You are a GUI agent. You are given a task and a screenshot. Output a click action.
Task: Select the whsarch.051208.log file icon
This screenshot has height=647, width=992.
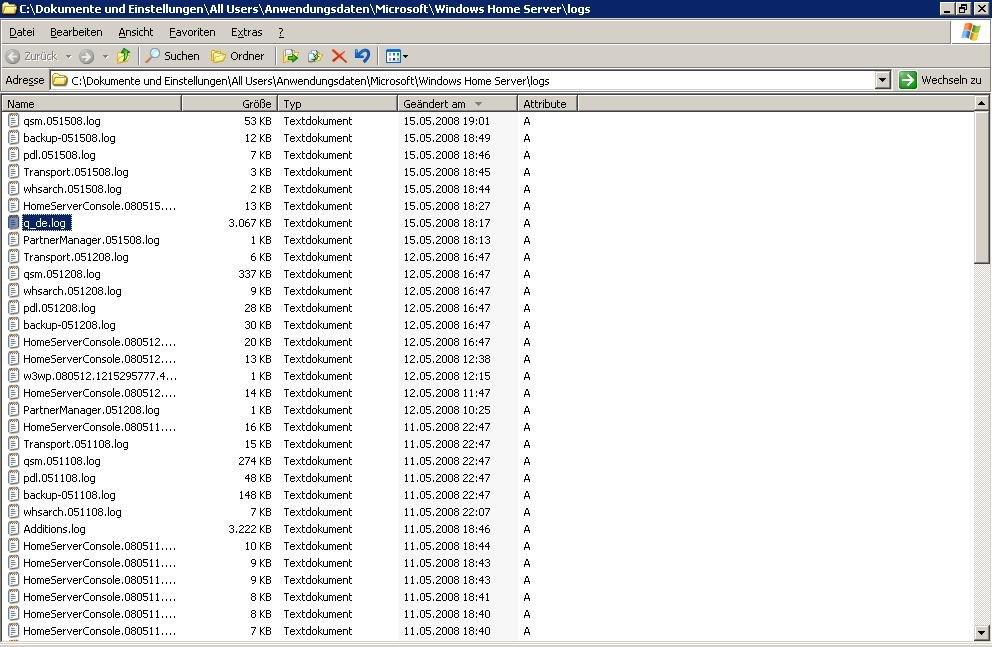pos(13,291)
